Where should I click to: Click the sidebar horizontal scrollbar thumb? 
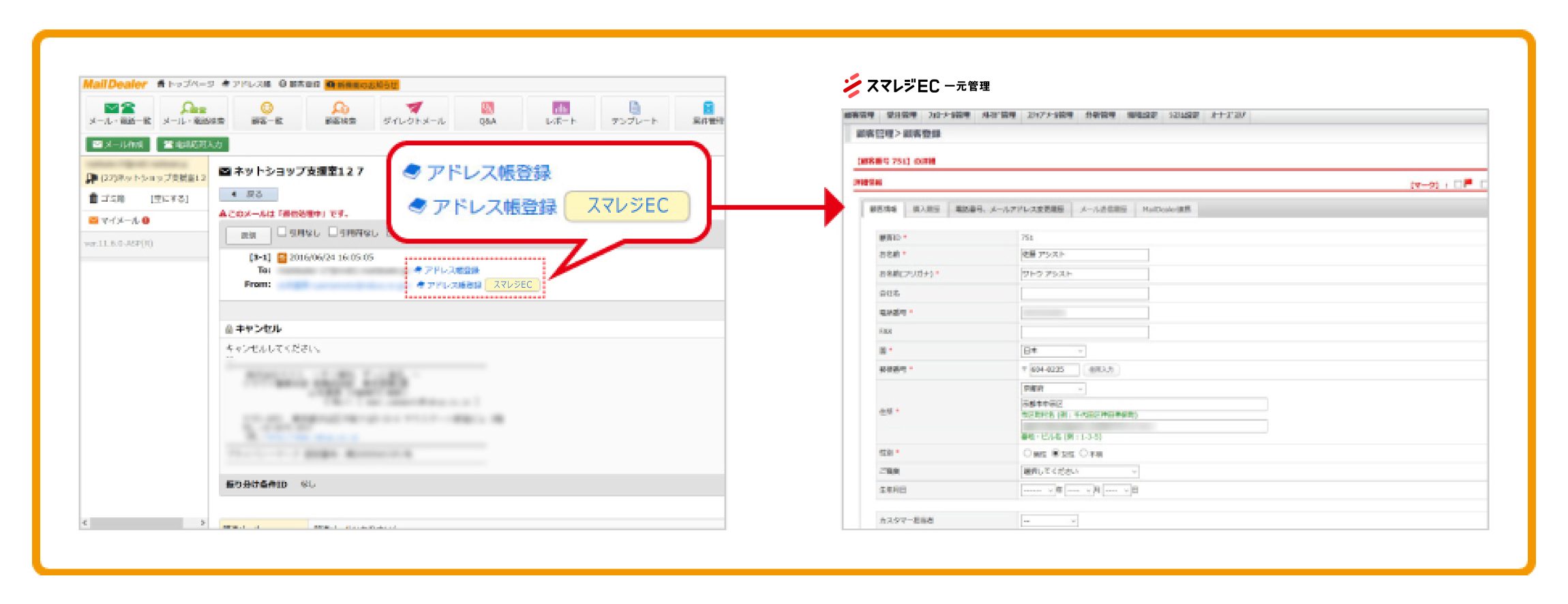(x=137, y=523)
